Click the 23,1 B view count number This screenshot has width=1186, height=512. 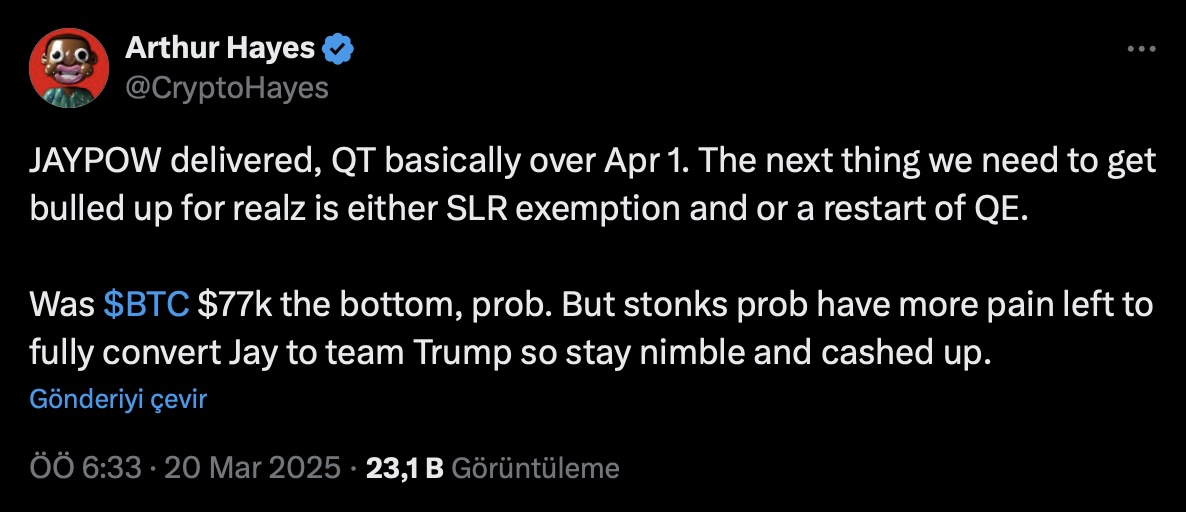click(404, 468)
